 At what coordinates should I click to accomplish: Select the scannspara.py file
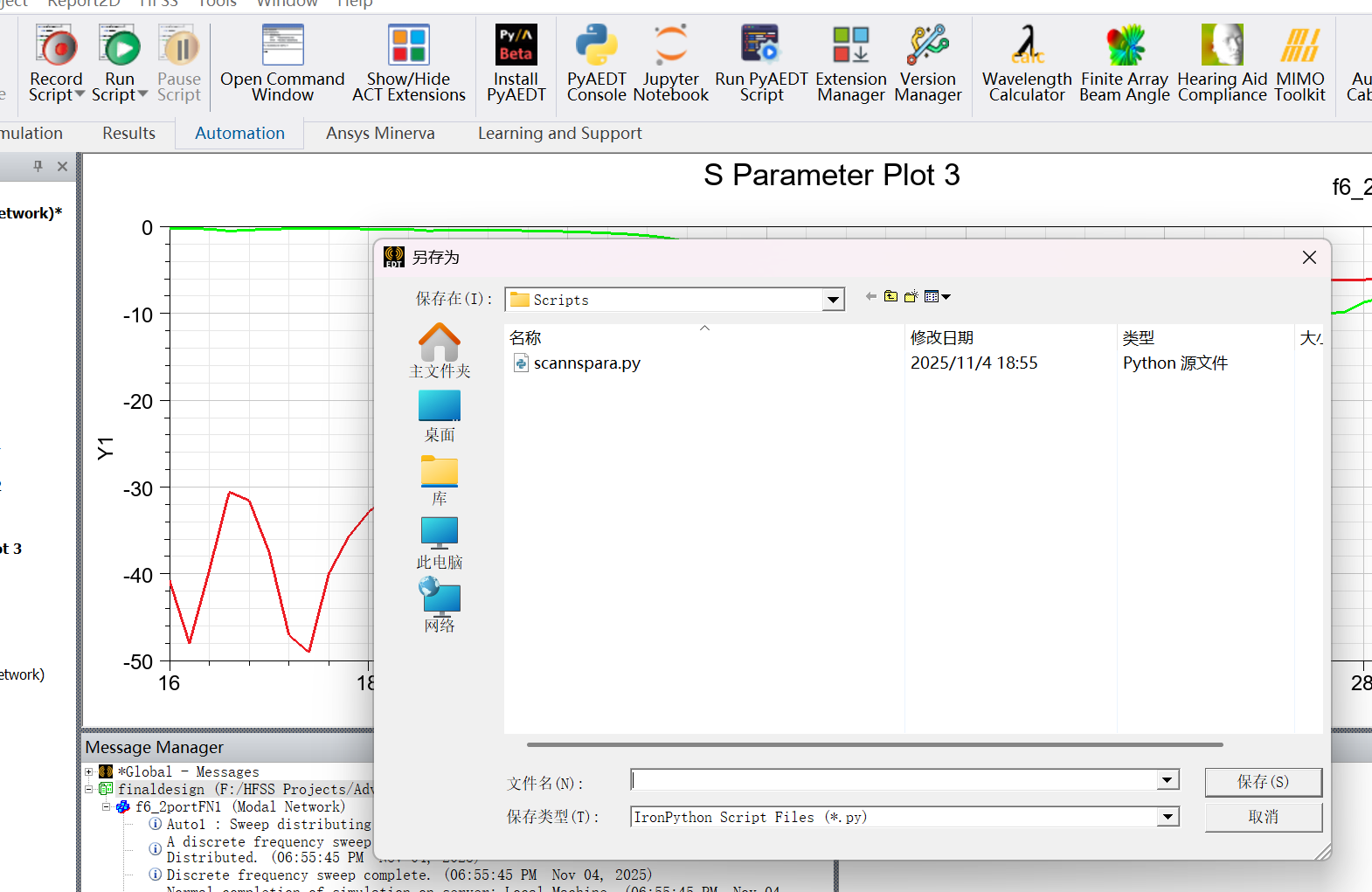(x=586, y=363)
